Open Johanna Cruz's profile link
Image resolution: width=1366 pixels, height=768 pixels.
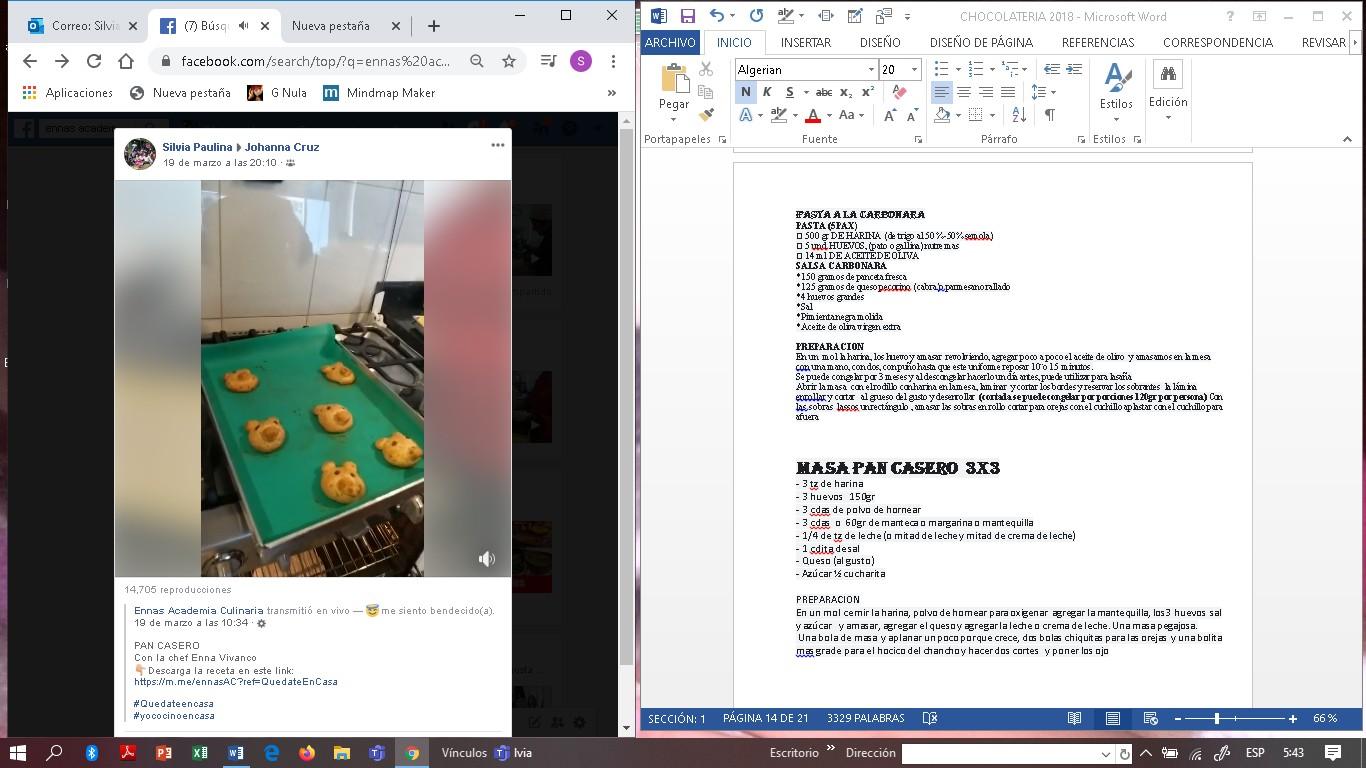pos(282,147)
